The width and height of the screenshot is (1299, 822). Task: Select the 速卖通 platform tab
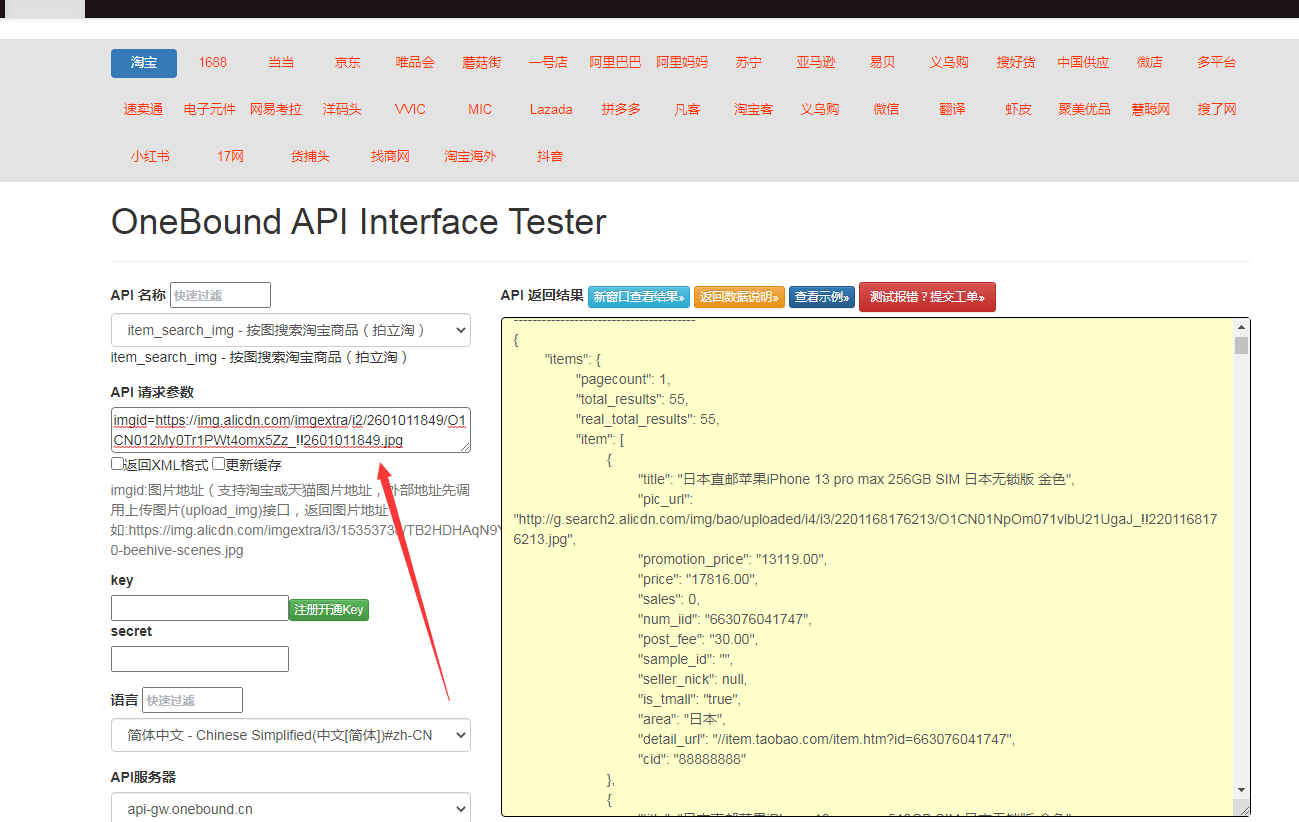coord(144,109)
